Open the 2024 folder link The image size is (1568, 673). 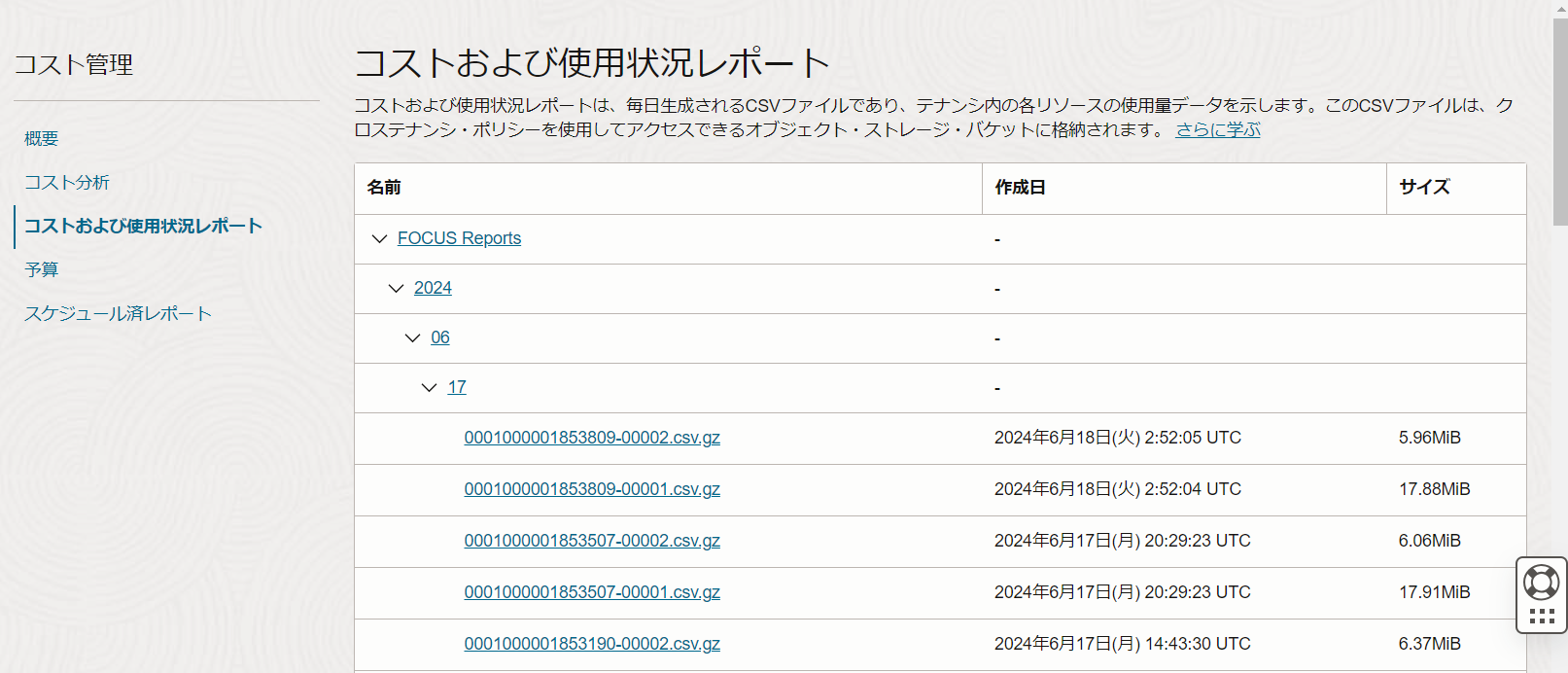tap(433, 288)
